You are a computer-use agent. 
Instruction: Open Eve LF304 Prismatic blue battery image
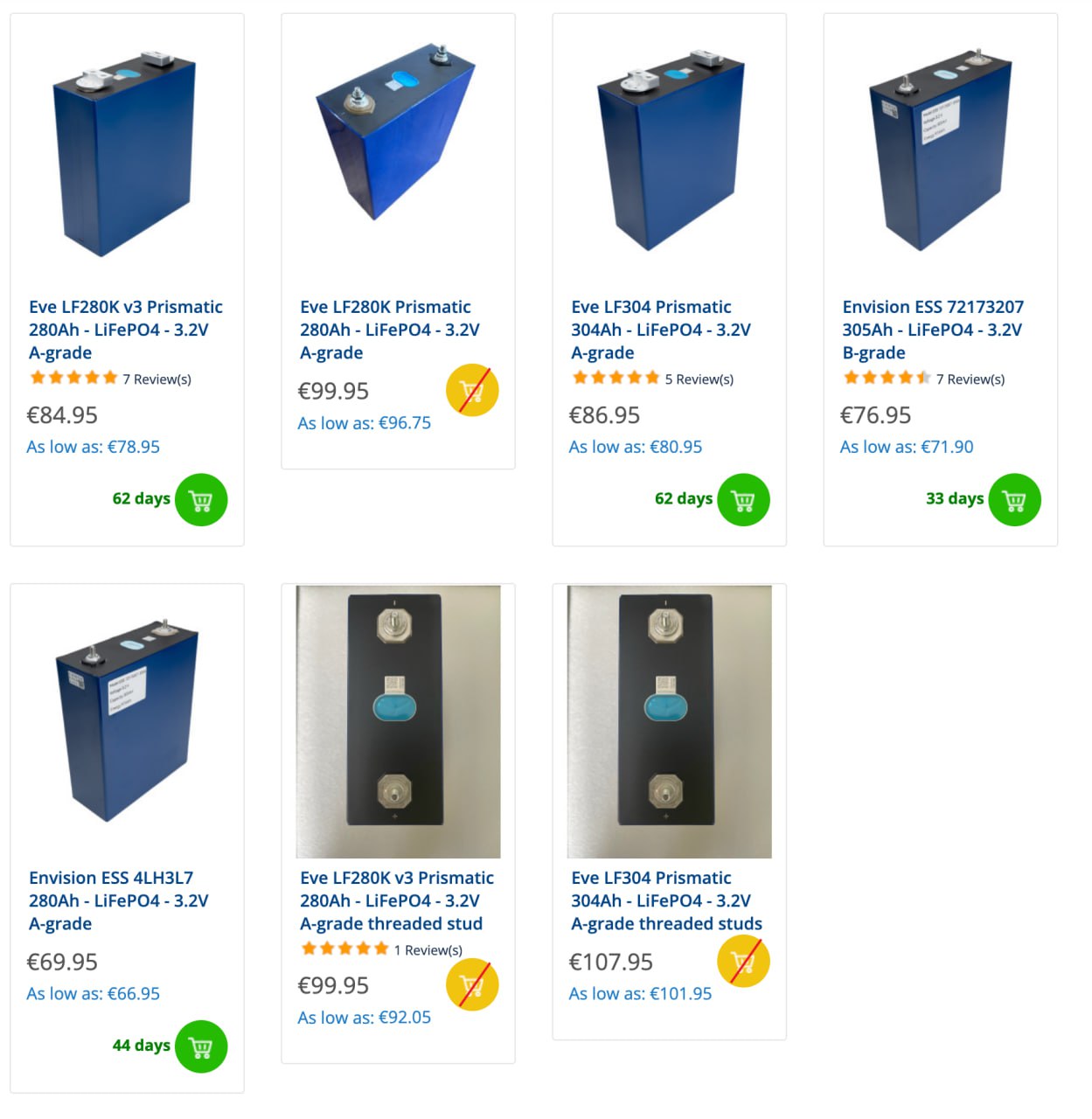(670, 150)
